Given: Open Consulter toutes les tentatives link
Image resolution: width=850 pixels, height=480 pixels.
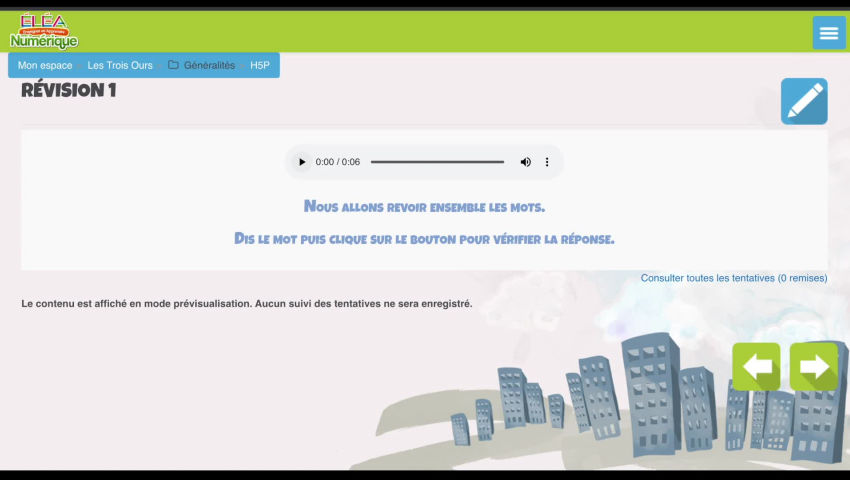Looking at the screenshot, I should click(733, 278).
